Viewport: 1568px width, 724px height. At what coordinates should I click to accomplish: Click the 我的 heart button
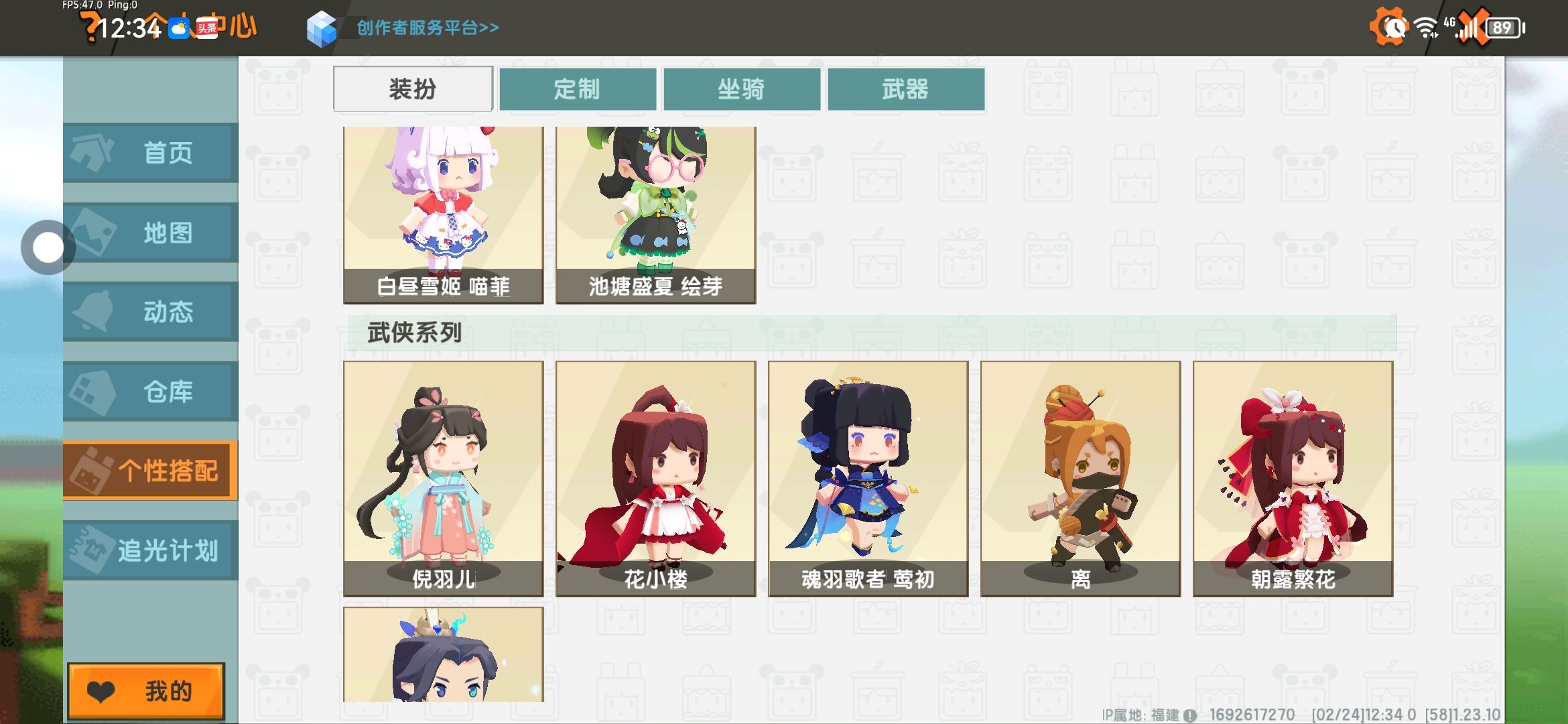point(146,691)
